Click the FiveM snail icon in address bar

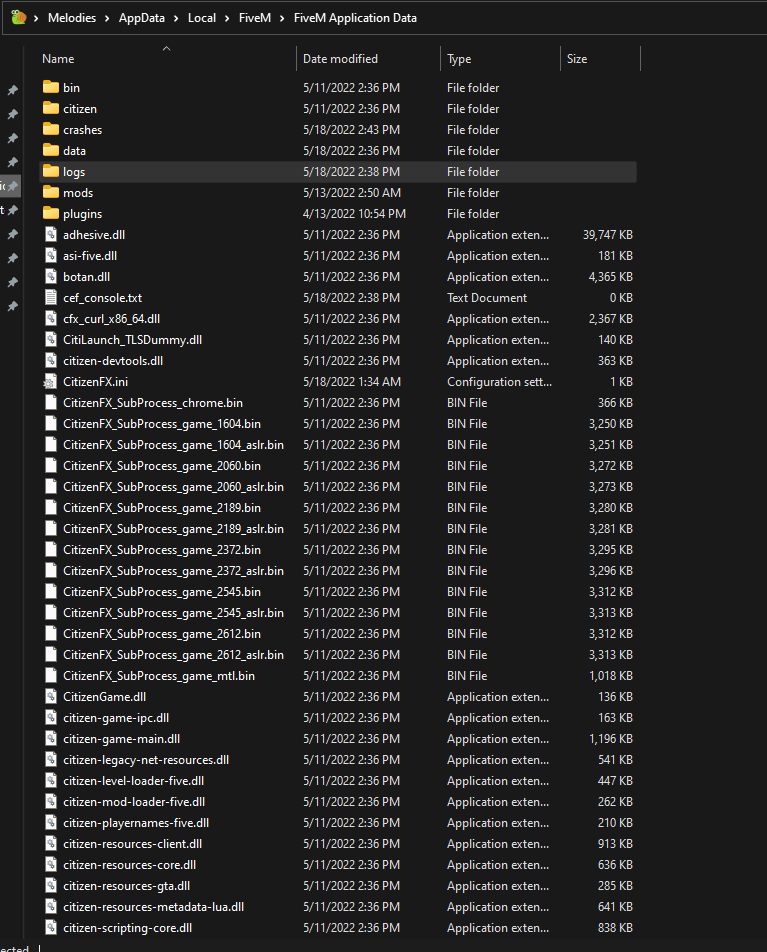tap(19, 18)
